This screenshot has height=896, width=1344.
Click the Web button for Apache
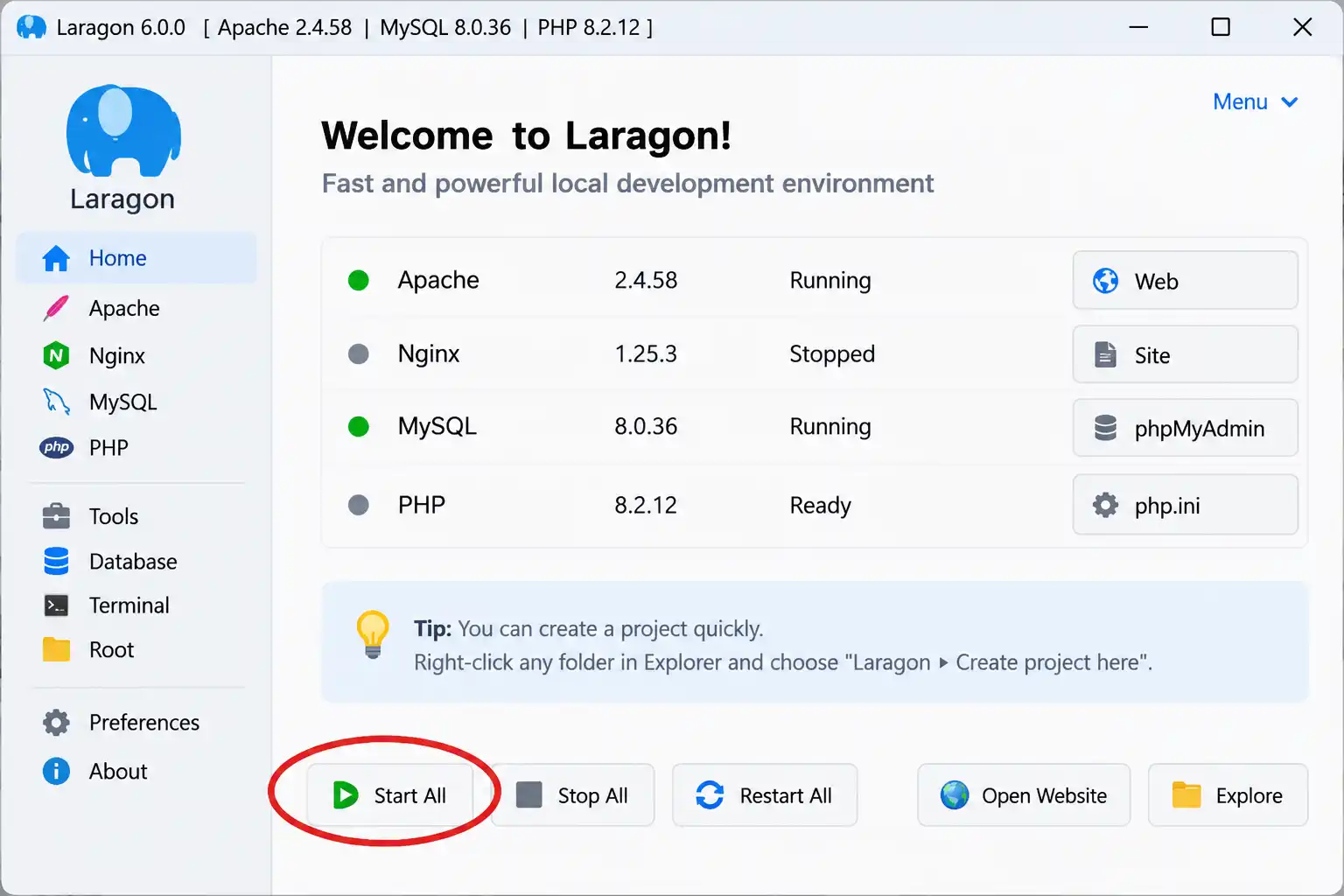[x=1186, y=280]
